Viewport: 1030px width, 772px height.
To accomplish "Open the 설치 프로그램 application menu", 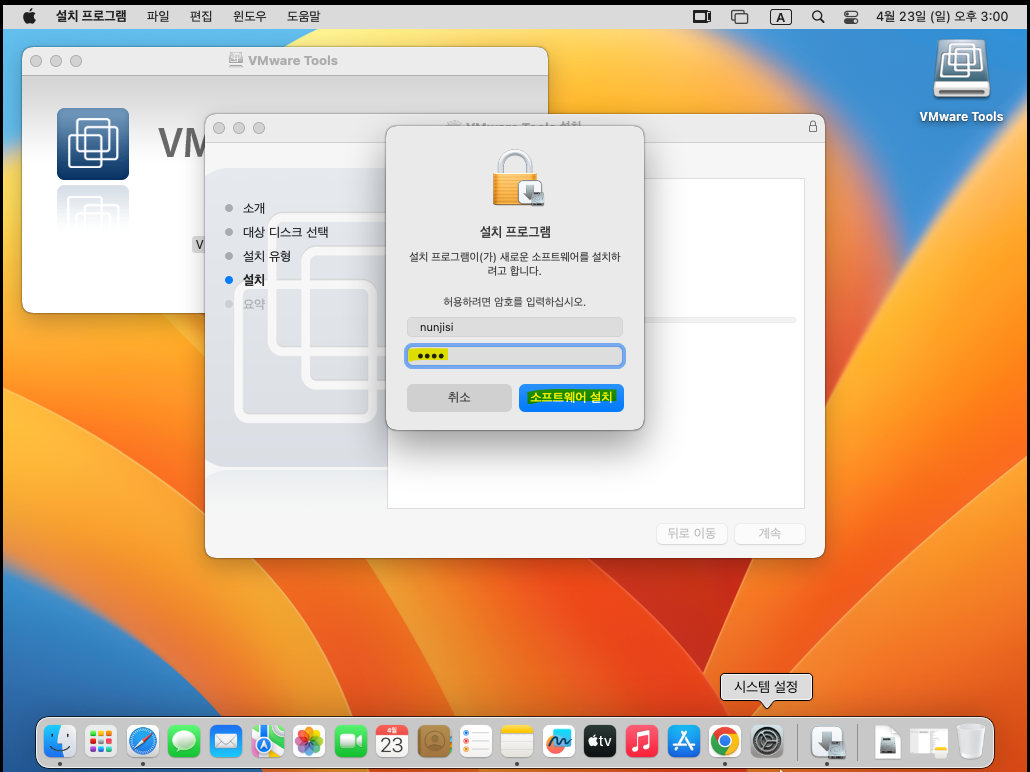I will coord(91,16).
